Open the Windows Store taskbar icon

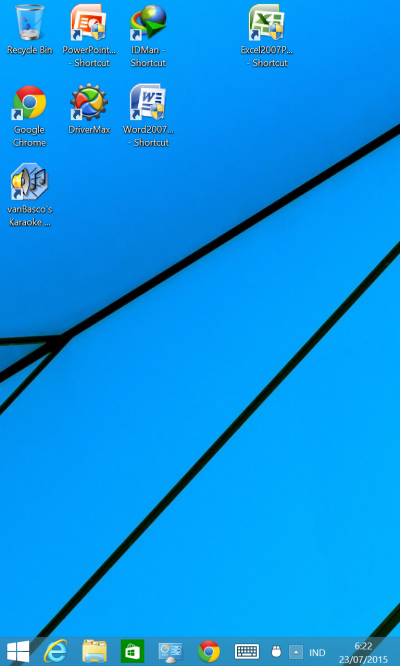132,651
